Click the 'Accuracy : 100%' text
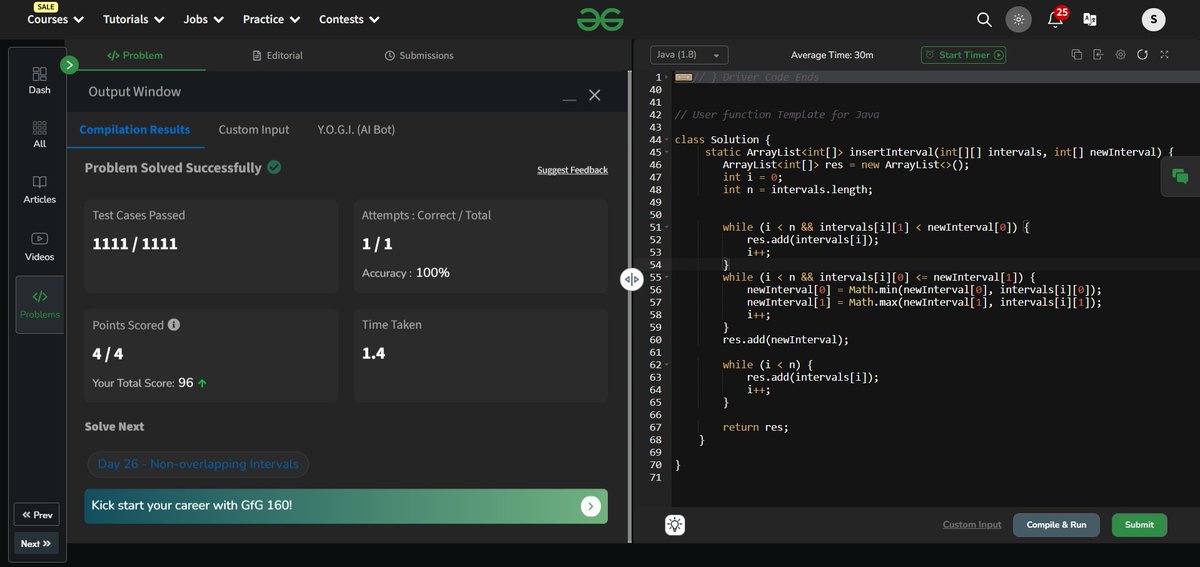 tap(406, 273)
